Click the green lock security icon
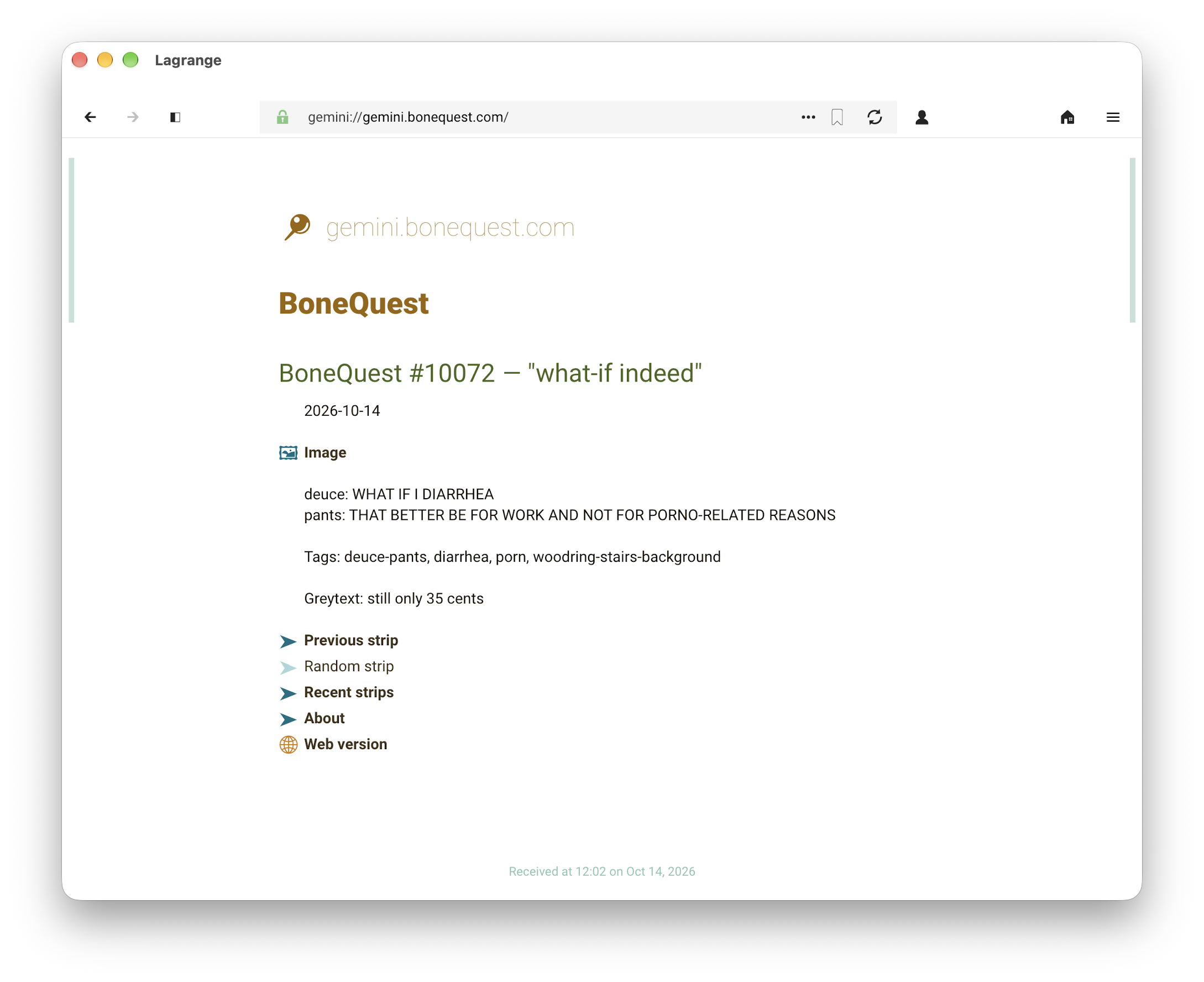Image resolution: width=1204 pixels, height=982 pixels. coord(283,117)
